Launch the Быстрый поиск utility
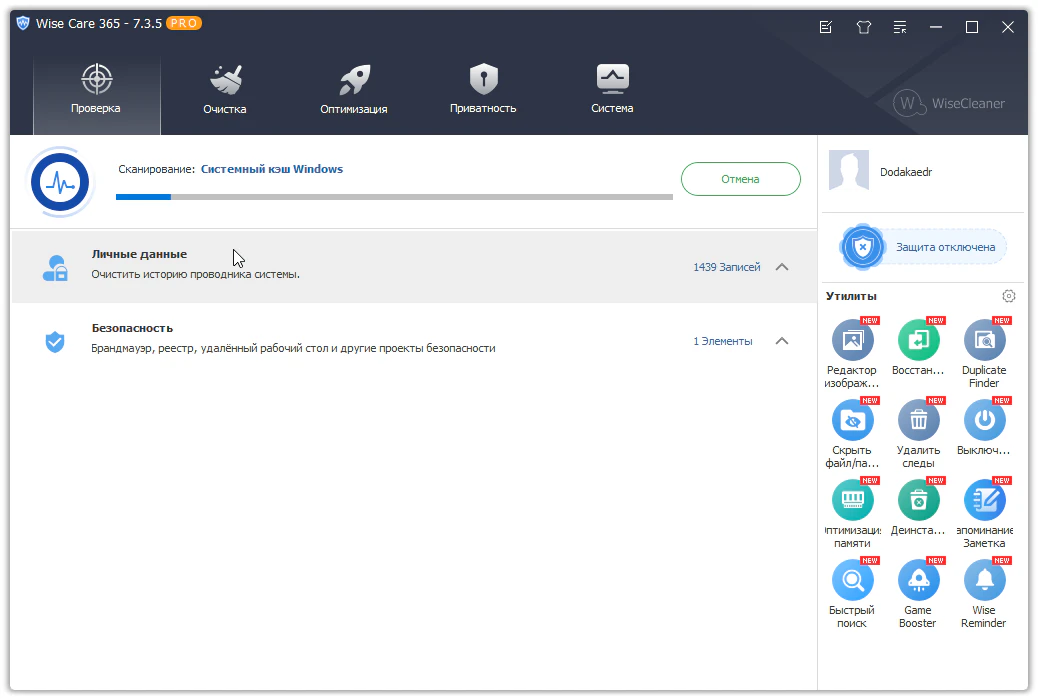The height and width of the screenshot is (700, 1038). point(852,581)
